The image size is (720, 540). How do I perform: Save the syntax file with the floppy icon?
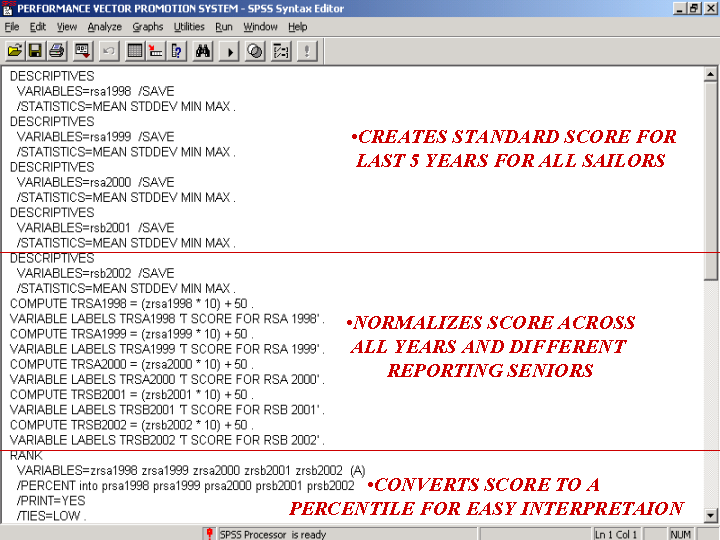pyautogui.click(x=35, y=51)
